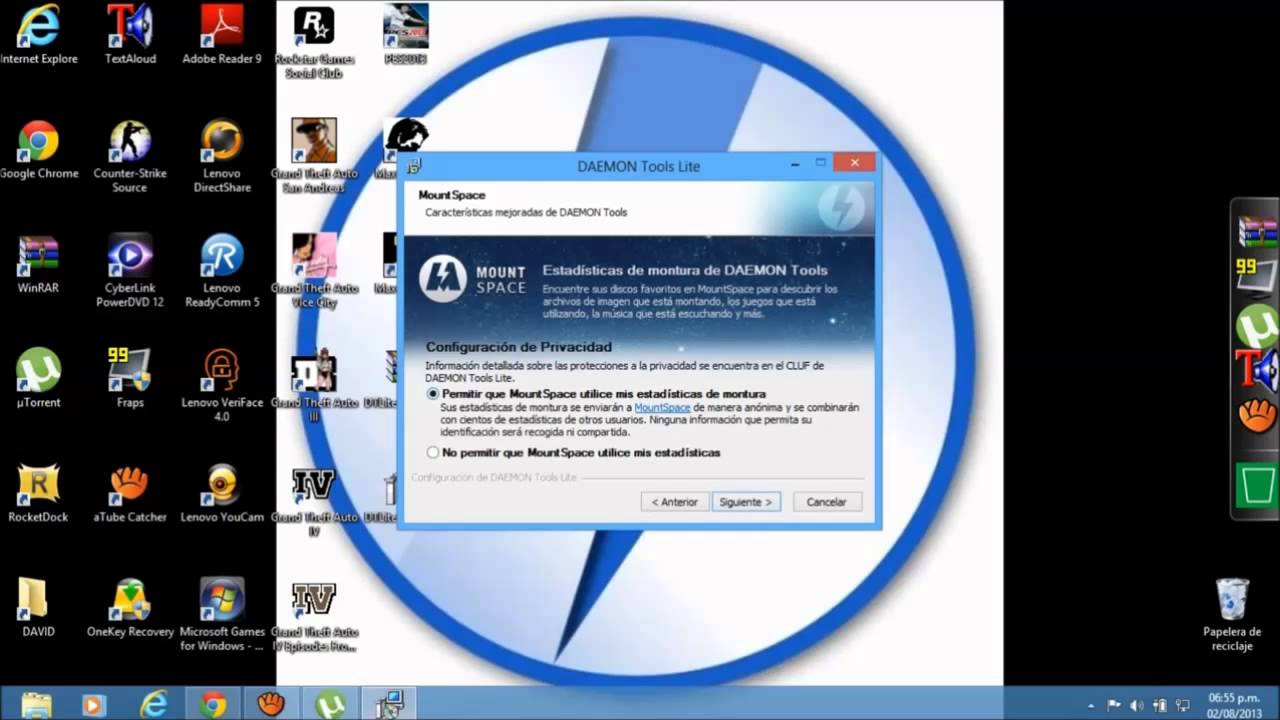Viewport: 1280px width, 720px height.
Task: Continue with the Siguiente button
Action: coord(746,502)
